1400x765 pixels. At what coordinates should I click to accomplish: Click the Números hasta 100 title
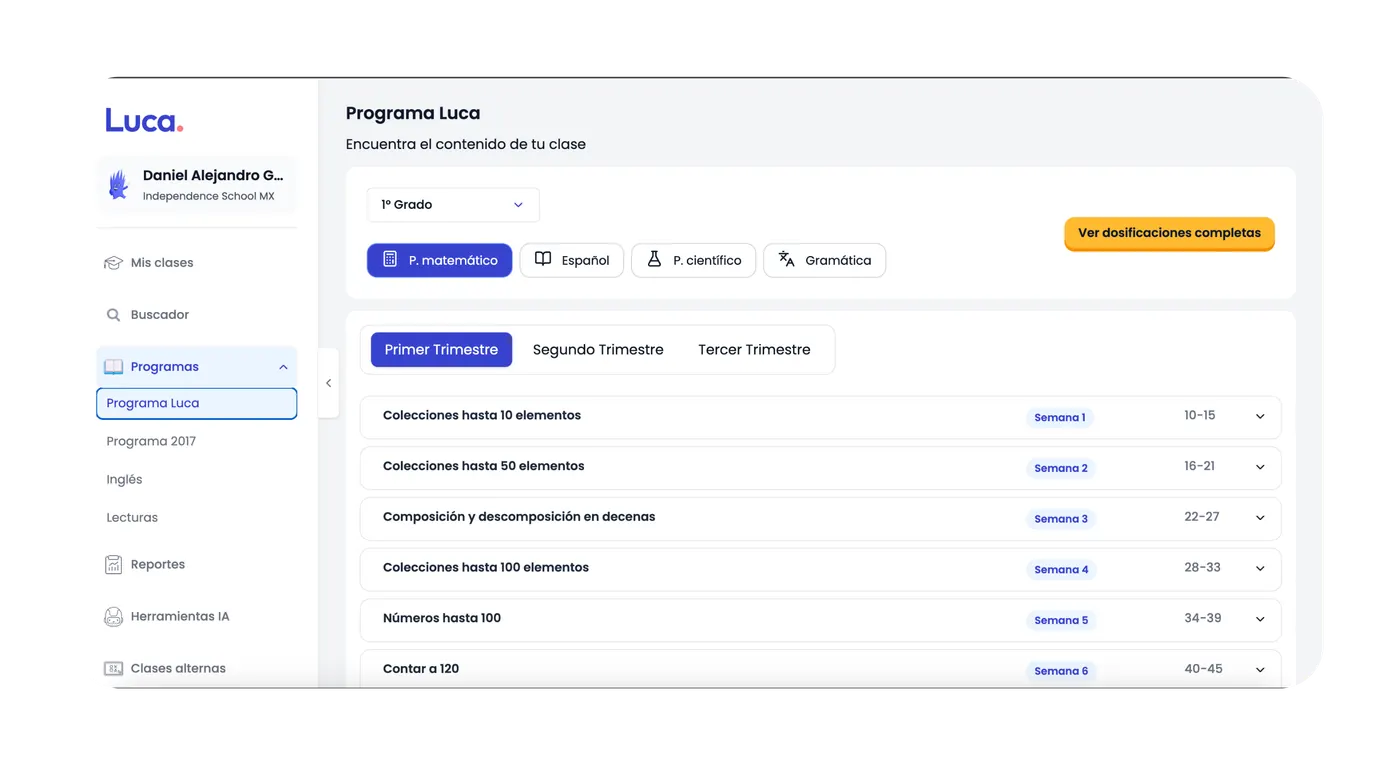point(442,618)
